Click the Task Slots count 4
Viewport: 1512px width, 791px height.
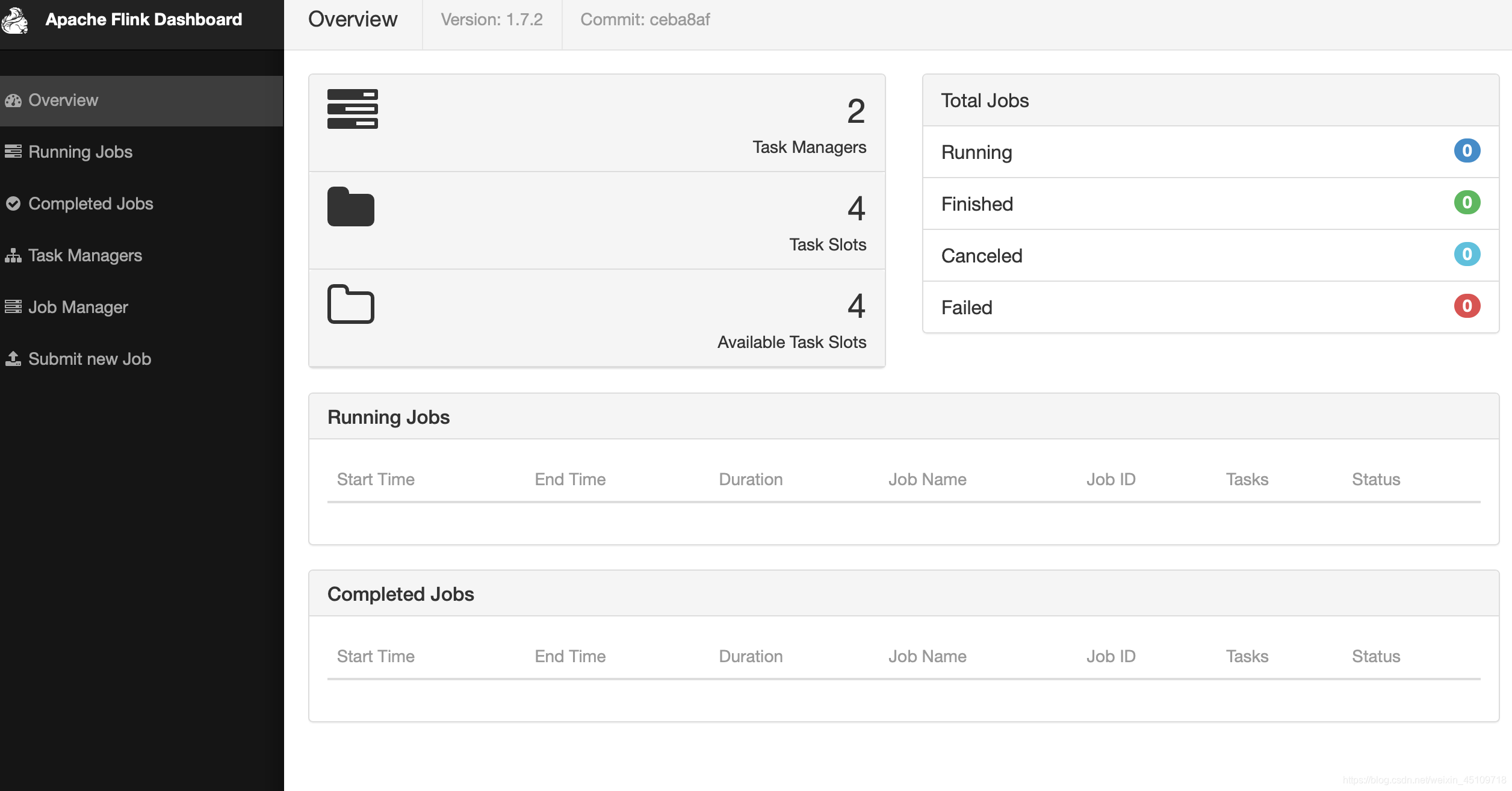[856, 209]
